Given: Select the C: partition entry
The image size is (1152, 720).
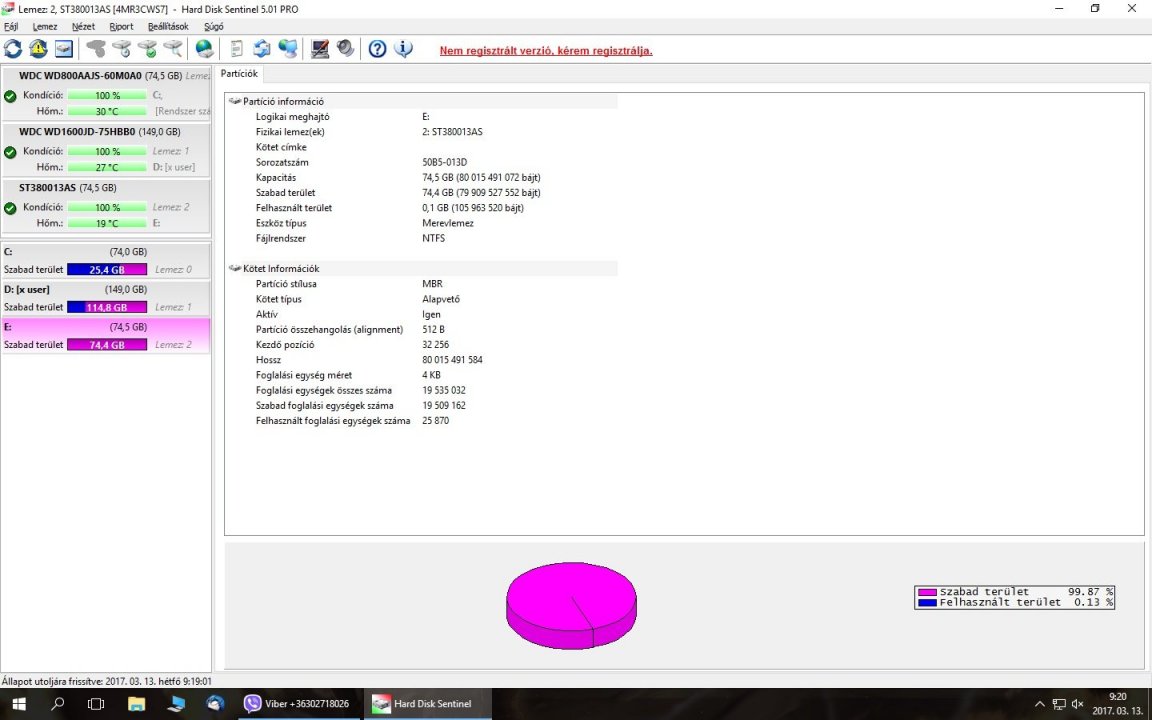Looking at the screenshot, I should tap(107, 261).
